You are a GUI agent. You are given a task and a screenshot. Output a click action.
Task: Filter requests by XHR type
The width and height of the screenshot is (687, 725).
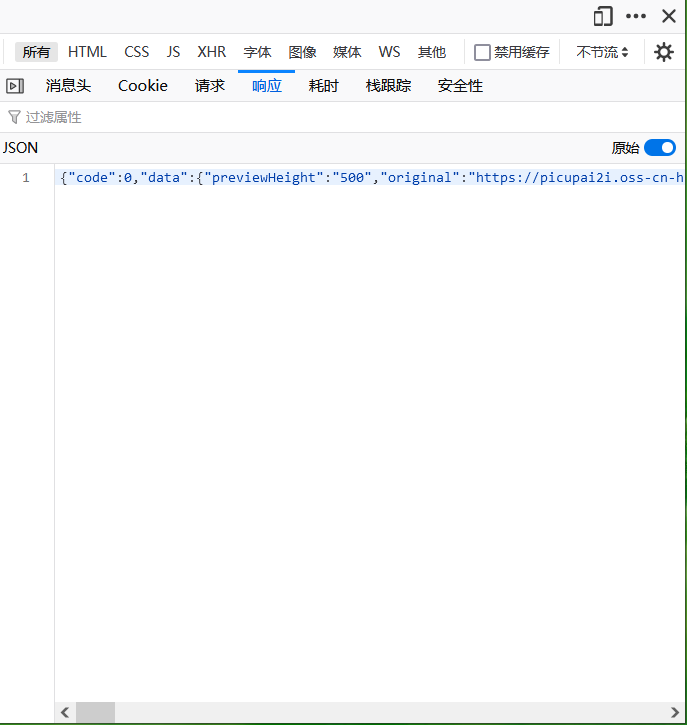[212, 52]
